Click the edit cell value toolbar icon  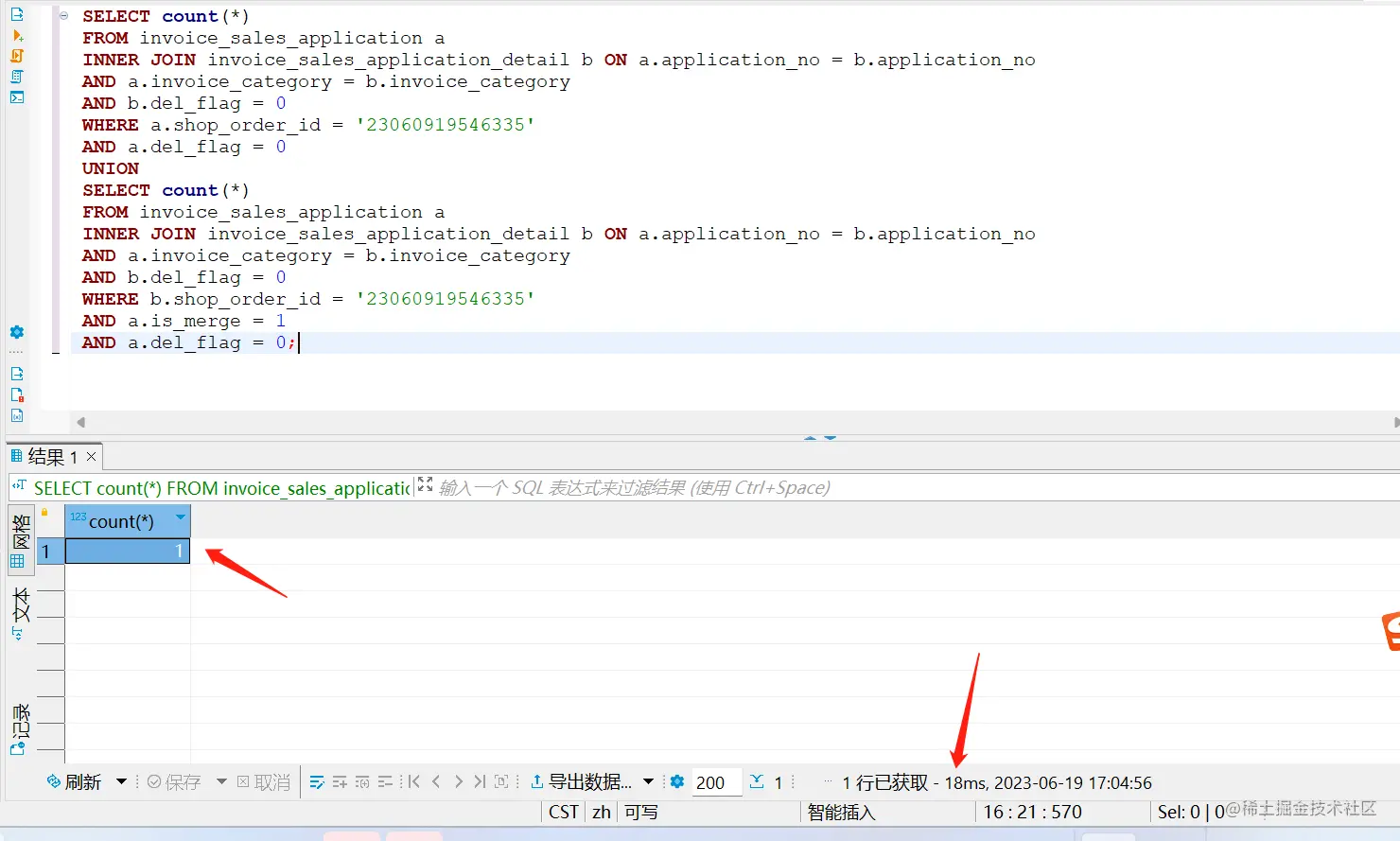pyautogui.click(x=317, y=781)
